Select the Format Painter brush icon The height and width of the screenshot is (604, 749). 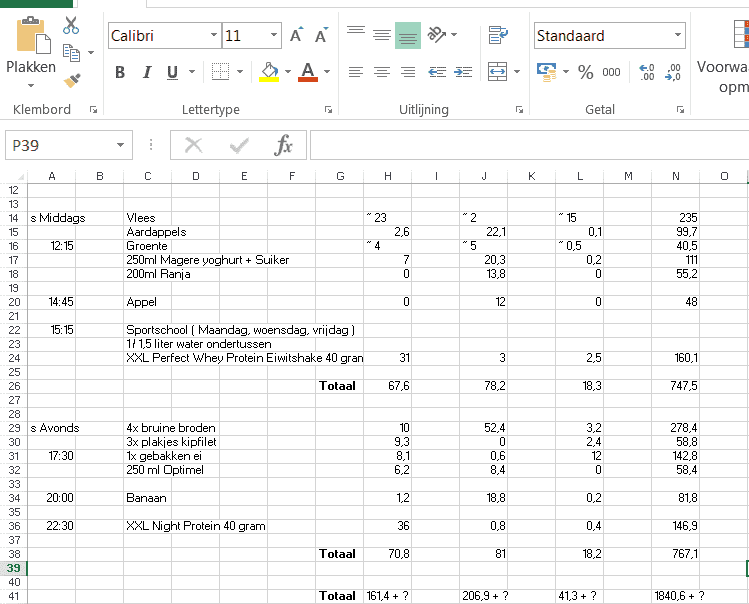coord(71,80)
